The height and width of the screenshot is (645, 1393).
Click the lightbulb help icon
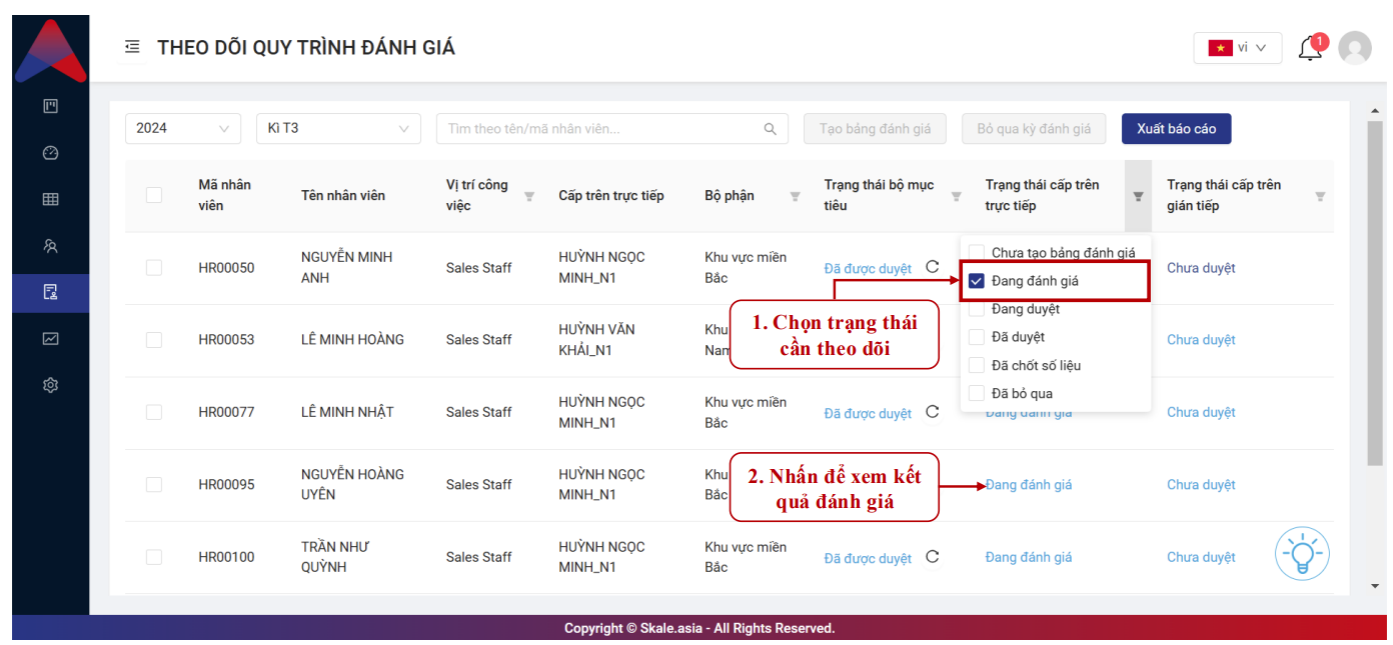[x=1301, y=553]
